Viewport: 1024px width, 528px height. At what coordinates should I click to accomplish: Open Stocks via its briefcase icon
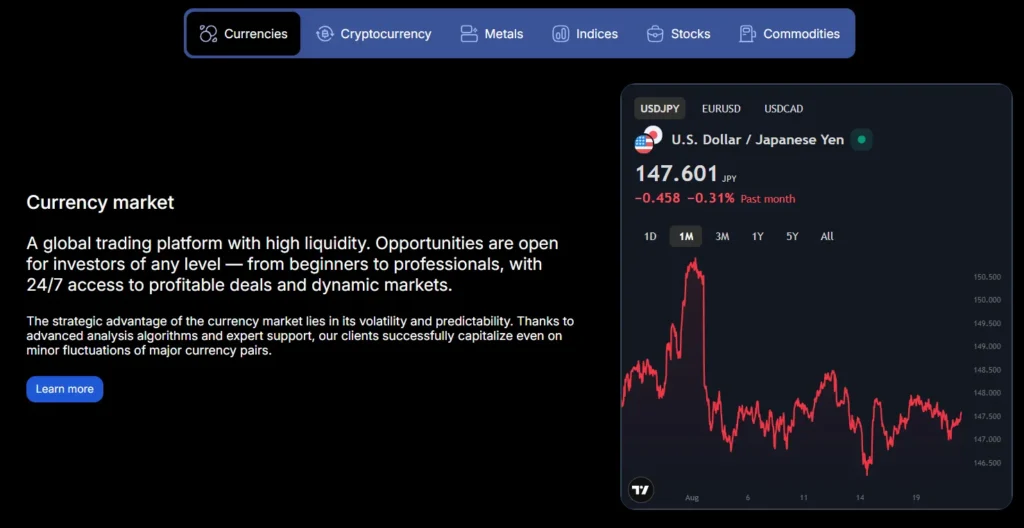pyautogui.click(x=655, y=34)
